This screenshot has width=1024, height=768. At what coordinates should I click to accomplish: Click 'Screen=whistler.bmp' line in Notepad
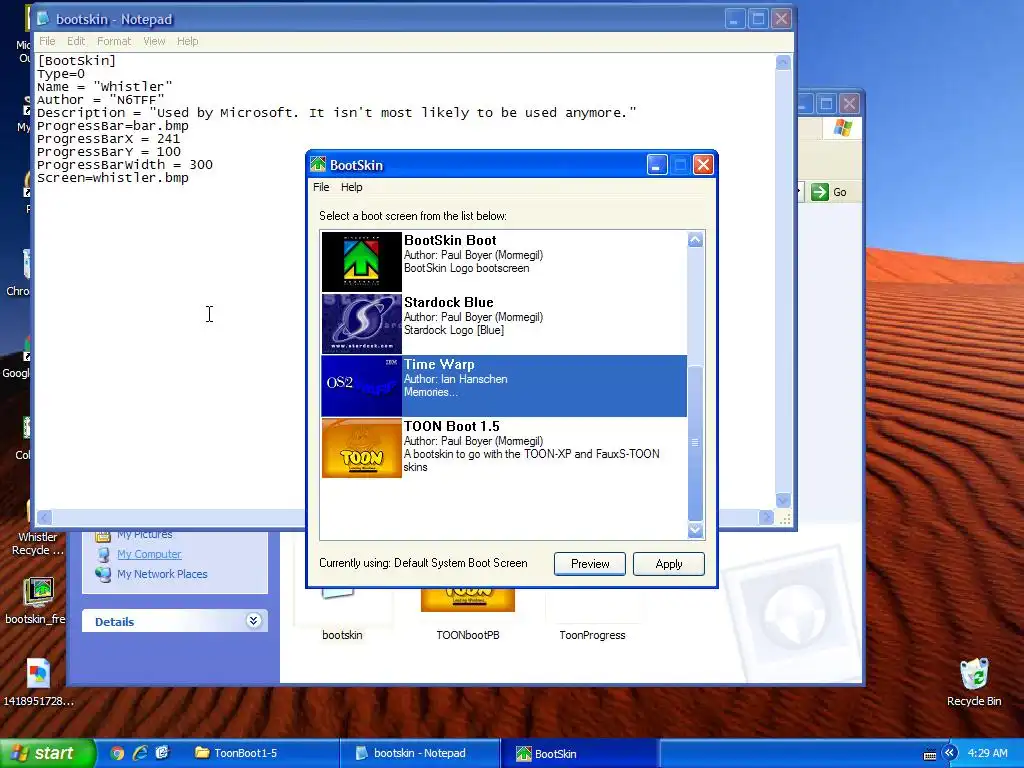113,178
